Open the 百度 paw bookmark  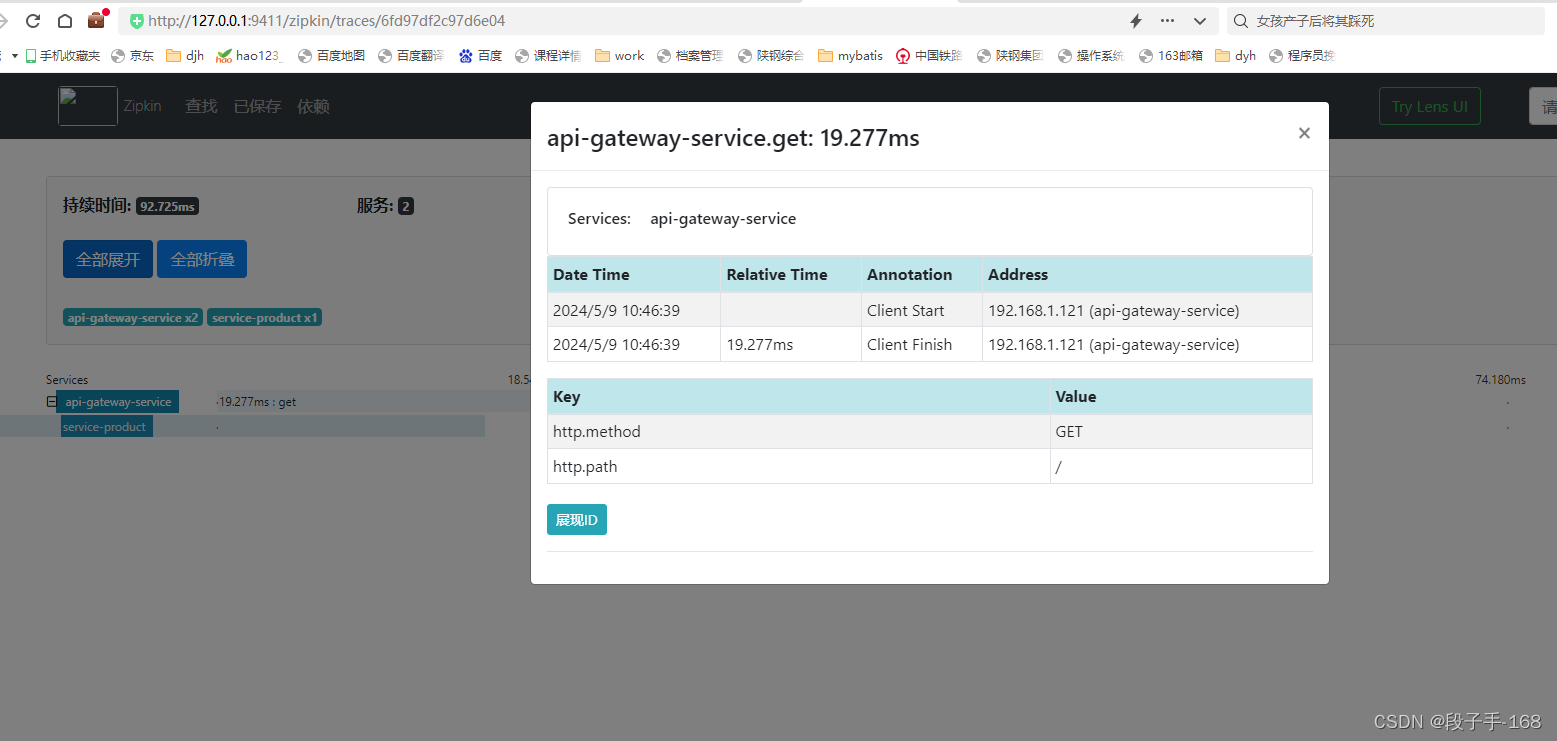coord(480,56)
